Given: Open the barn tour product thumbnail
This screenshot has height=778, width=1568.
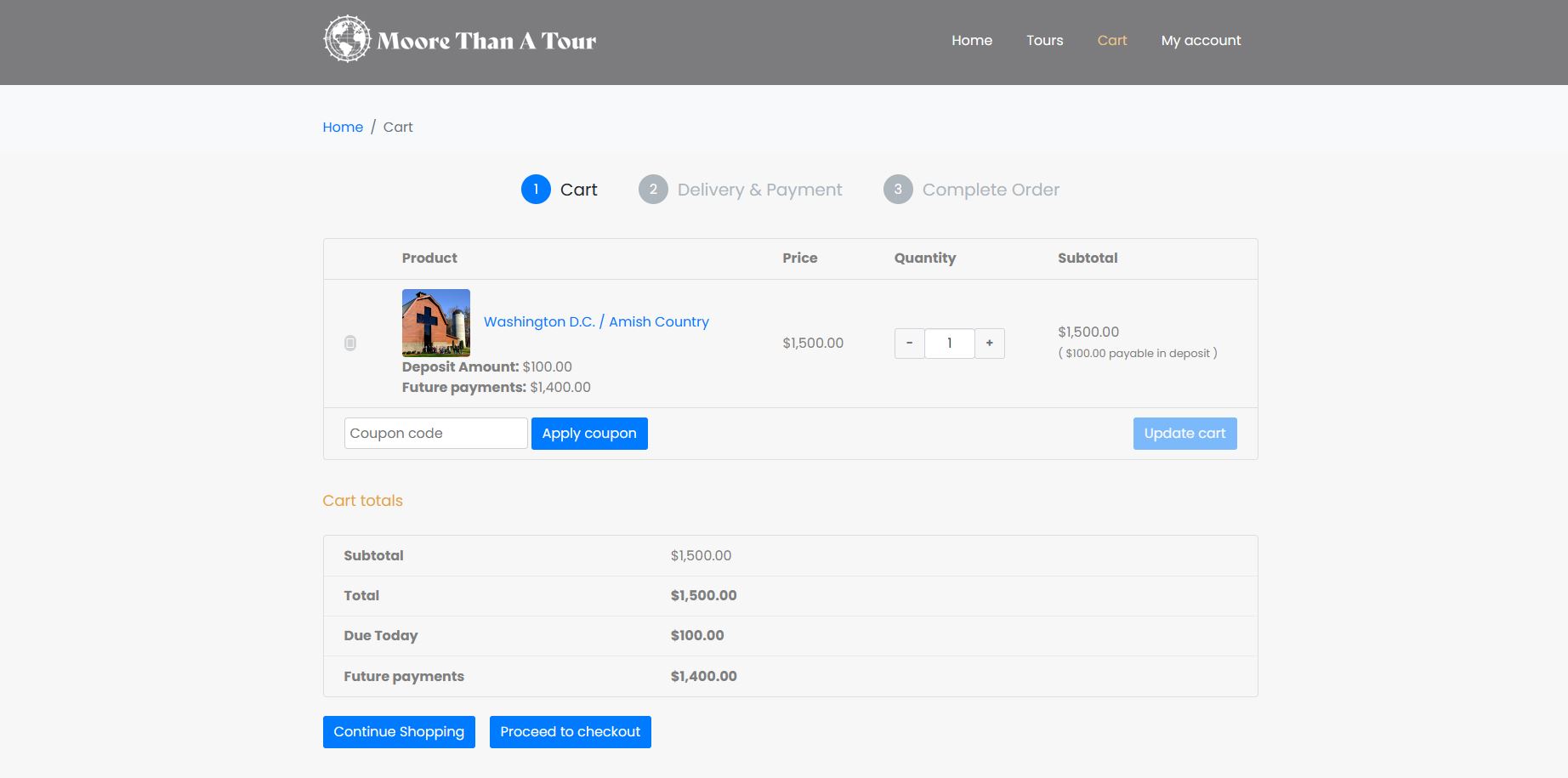Looking at the screenshot, I should tap(435, 322).
